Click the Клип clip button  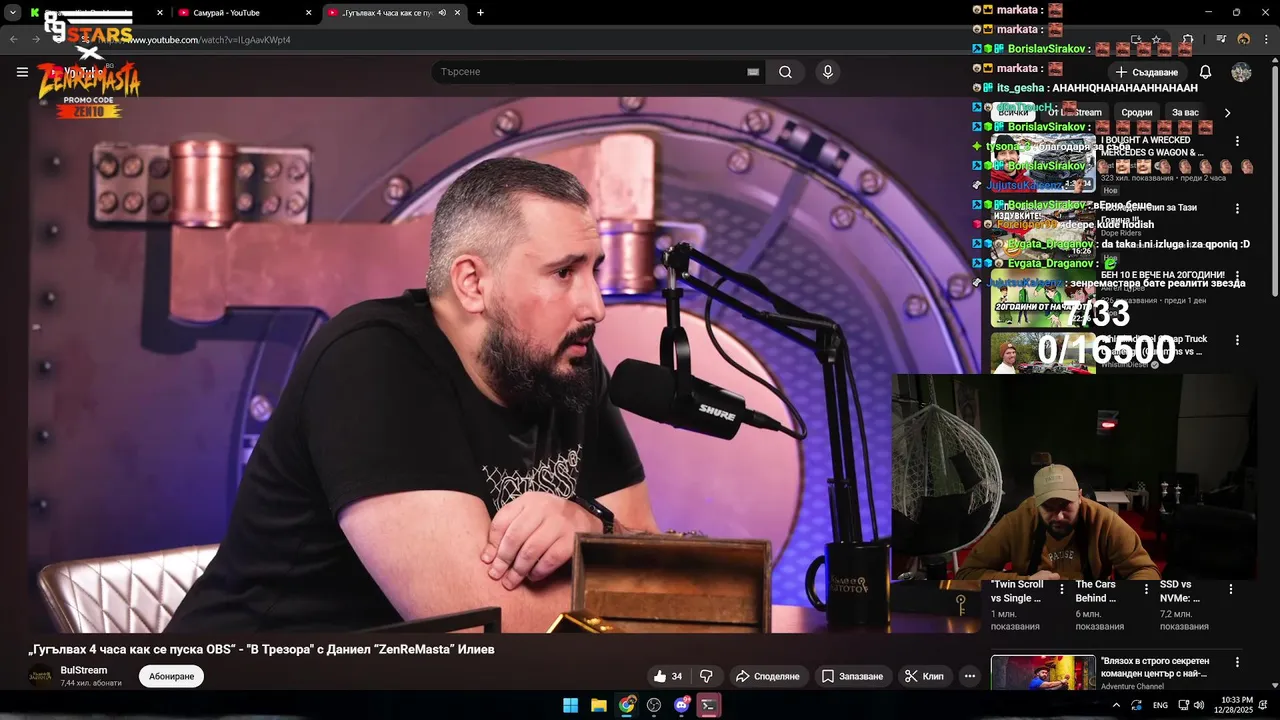pyautogui.click(x=925, y=676)
